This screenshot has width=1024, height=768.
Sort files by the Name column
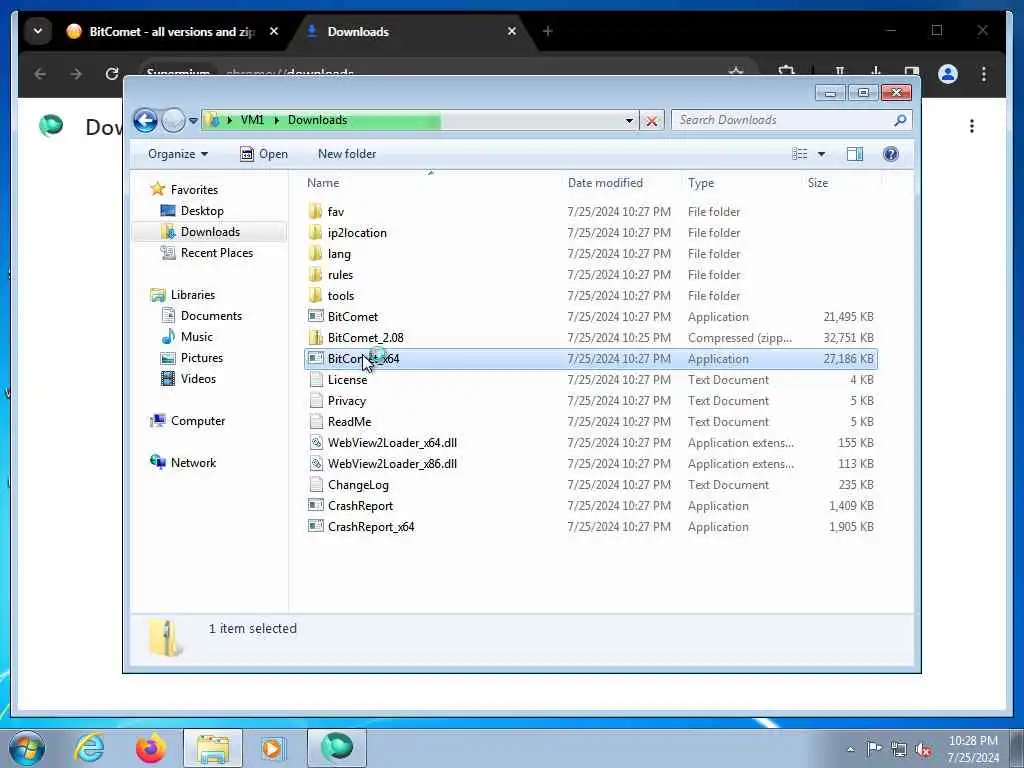pyautogui.click(x=323, y=183)
